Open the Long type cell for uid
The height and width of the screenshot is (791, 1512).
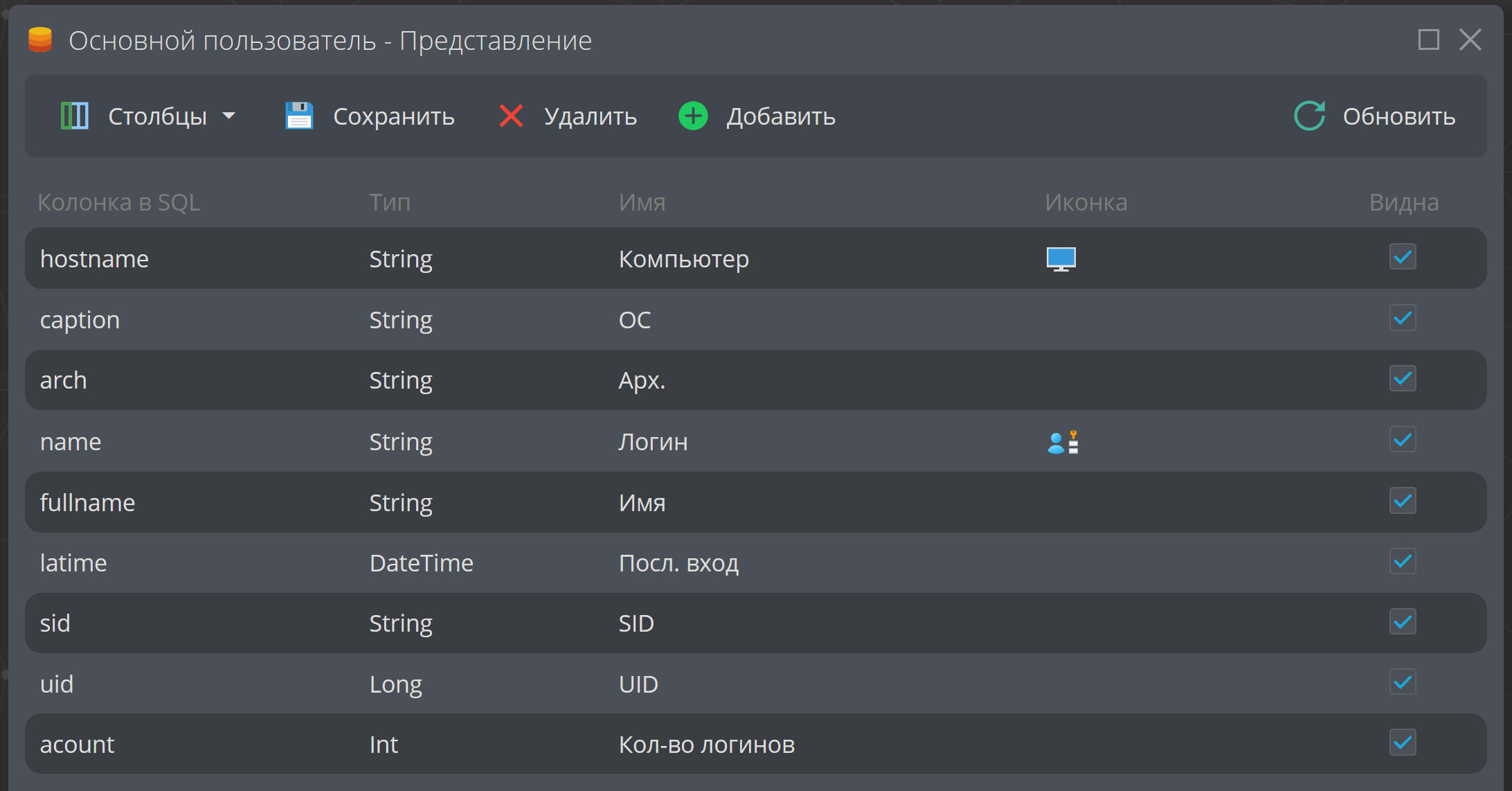pyautogui.click(x=395, y=684)
